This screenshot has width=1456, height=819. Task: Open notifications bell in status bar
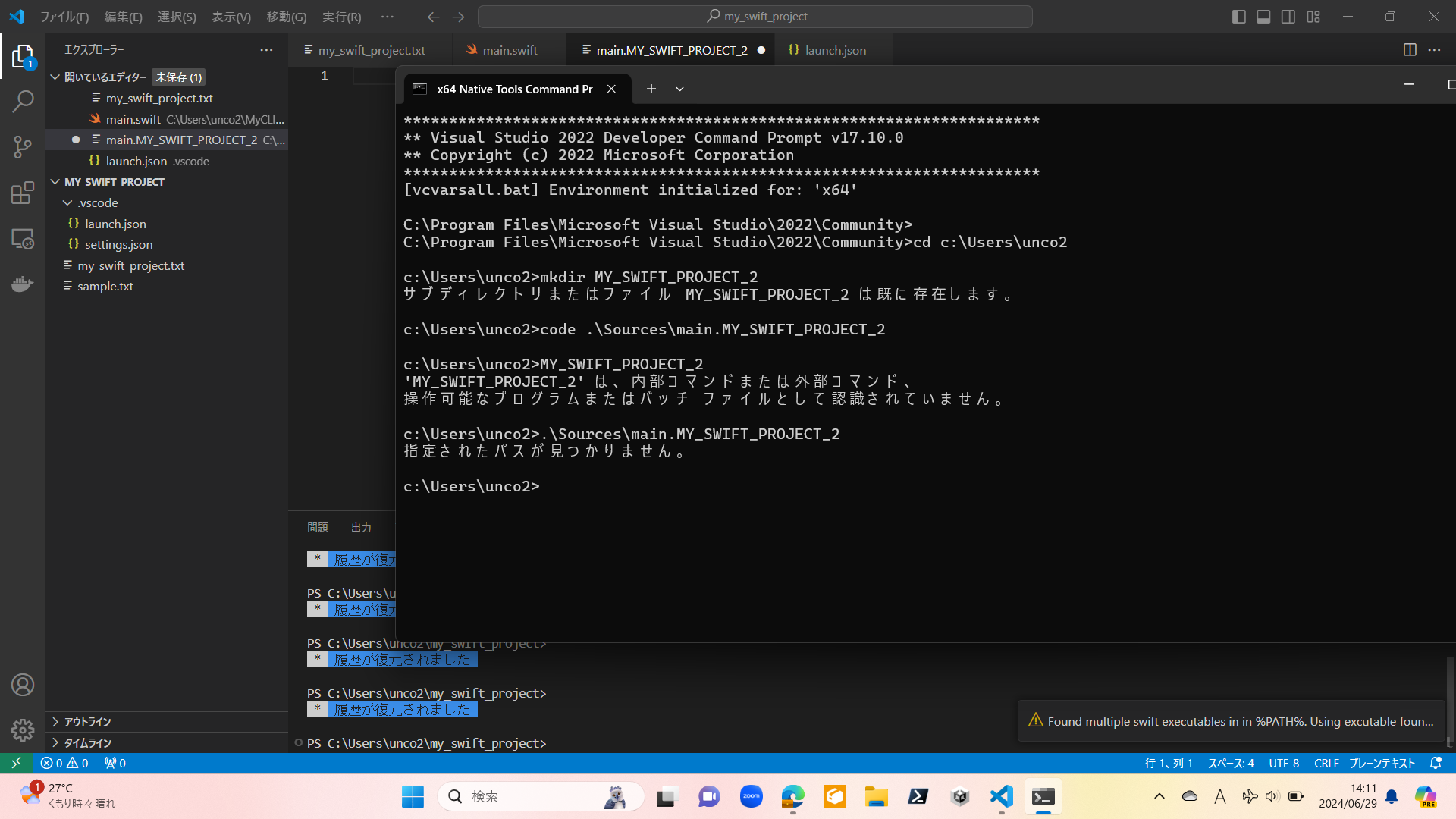point(1436,763)
